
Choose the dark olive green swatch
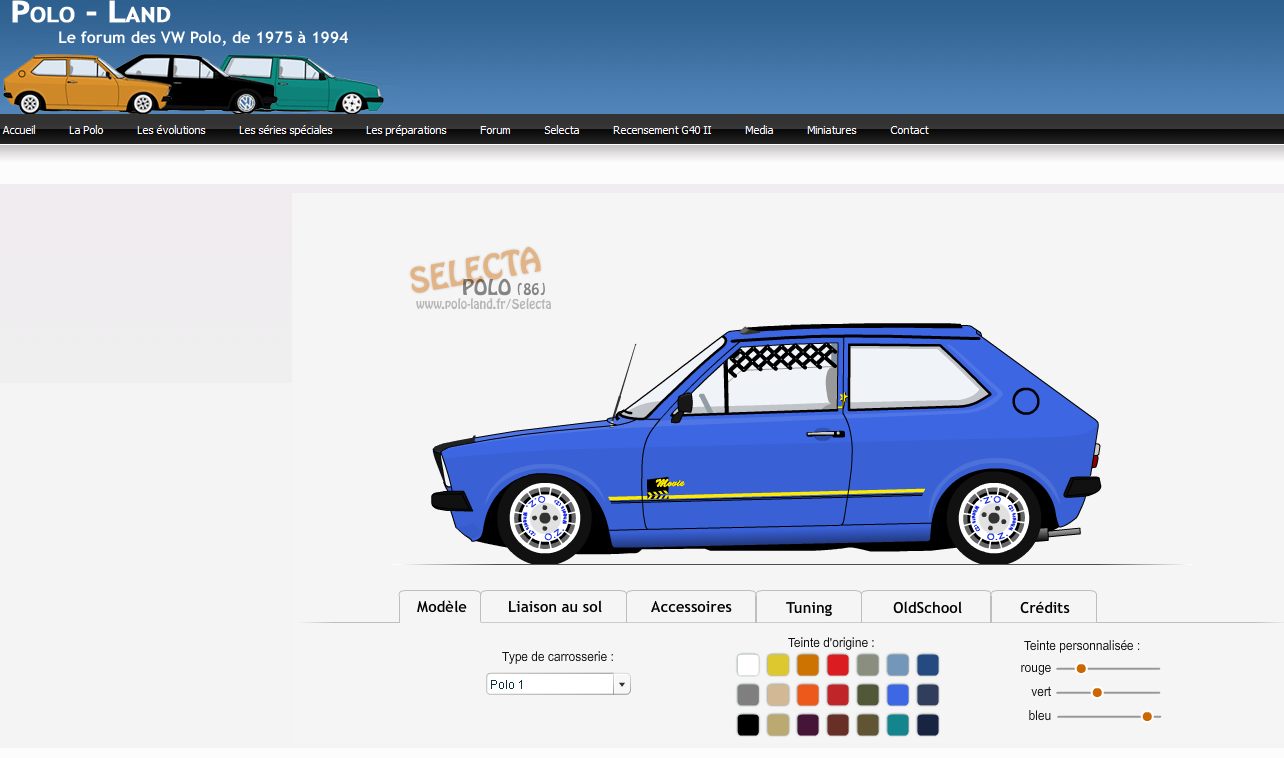(x=868, y=695)
